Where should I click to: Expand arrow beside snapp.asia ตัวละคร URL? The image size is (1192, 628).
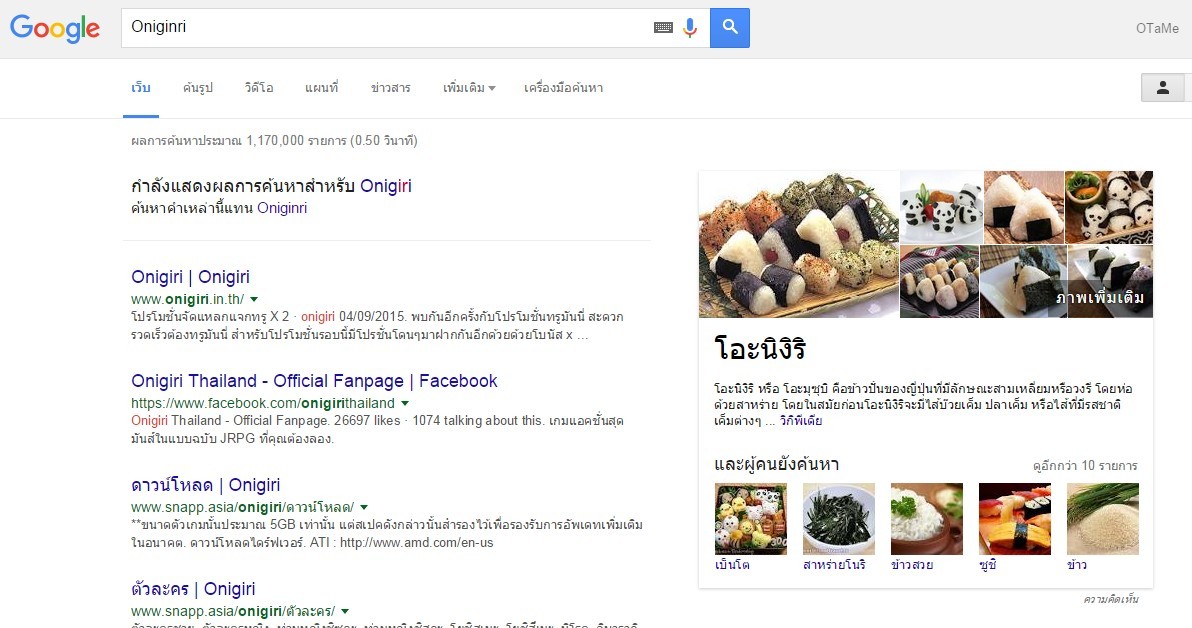pyautogui.click(x=344, y=611)
